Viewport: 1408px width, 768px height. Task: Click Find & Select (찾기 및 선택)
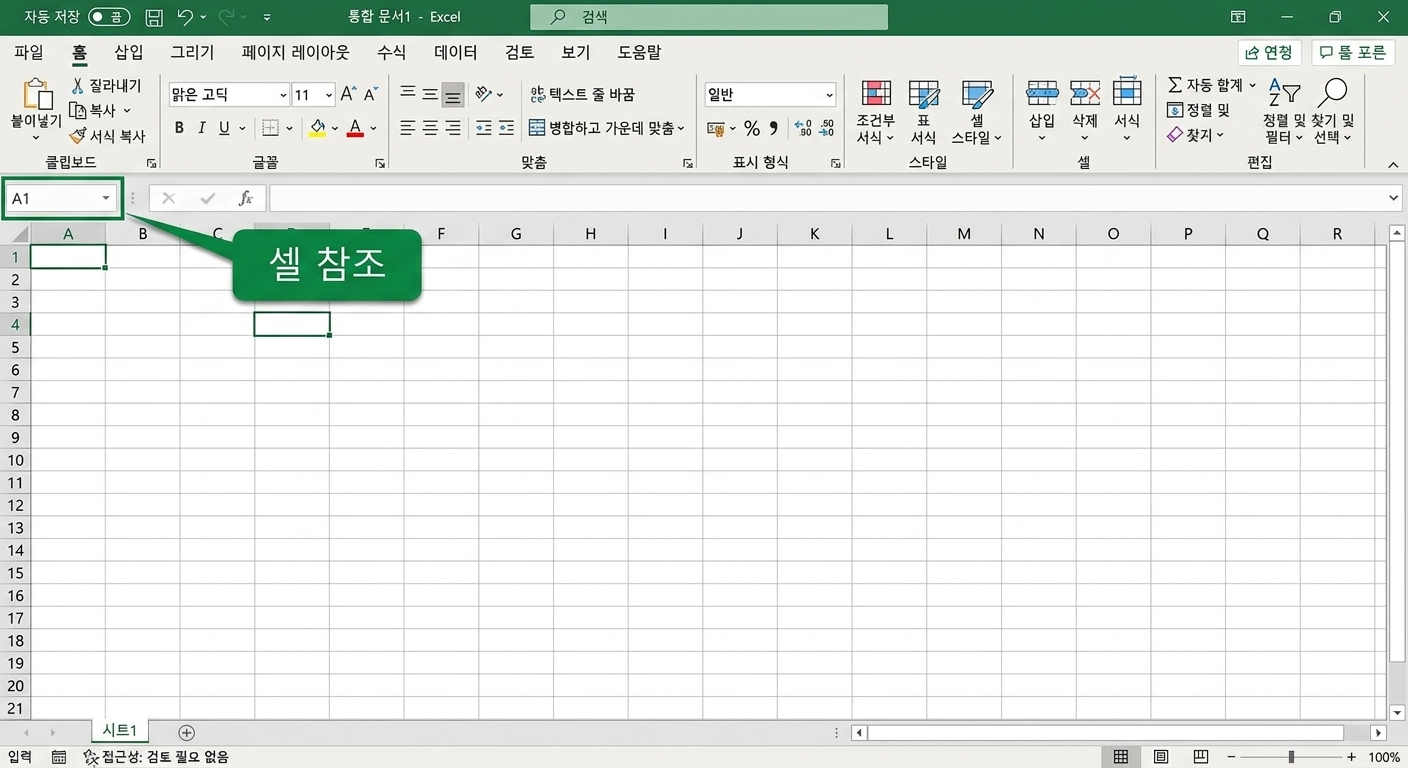coord(1333,112)
